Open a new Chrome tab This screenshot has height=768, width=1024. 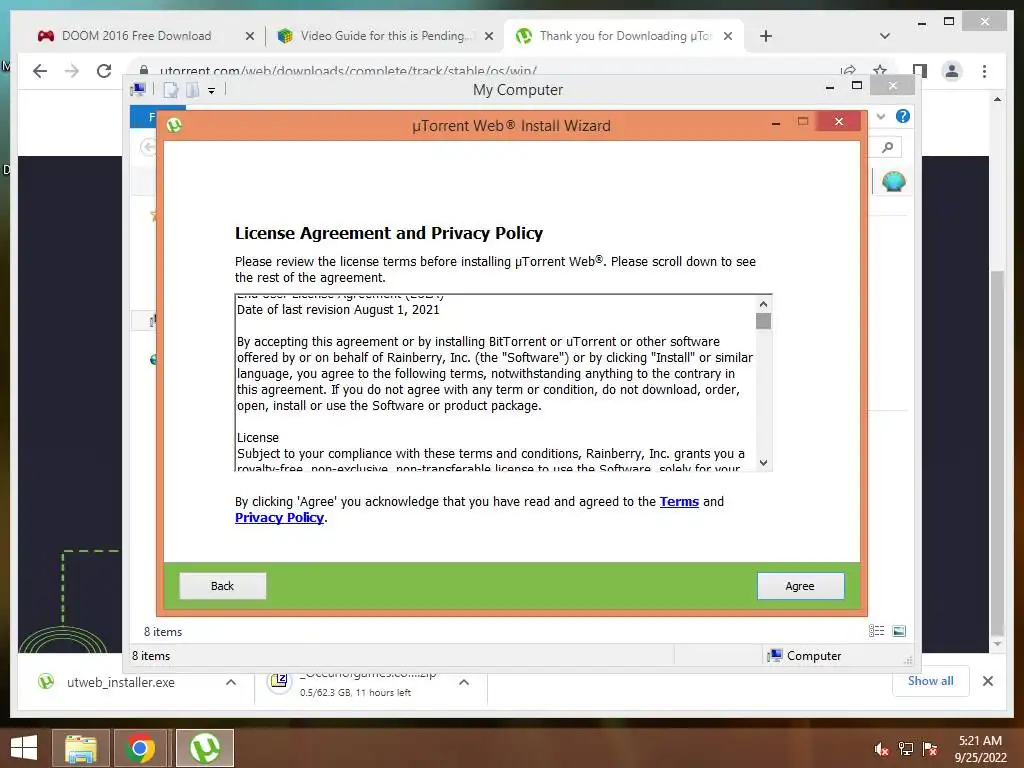(x=766, y=37)
